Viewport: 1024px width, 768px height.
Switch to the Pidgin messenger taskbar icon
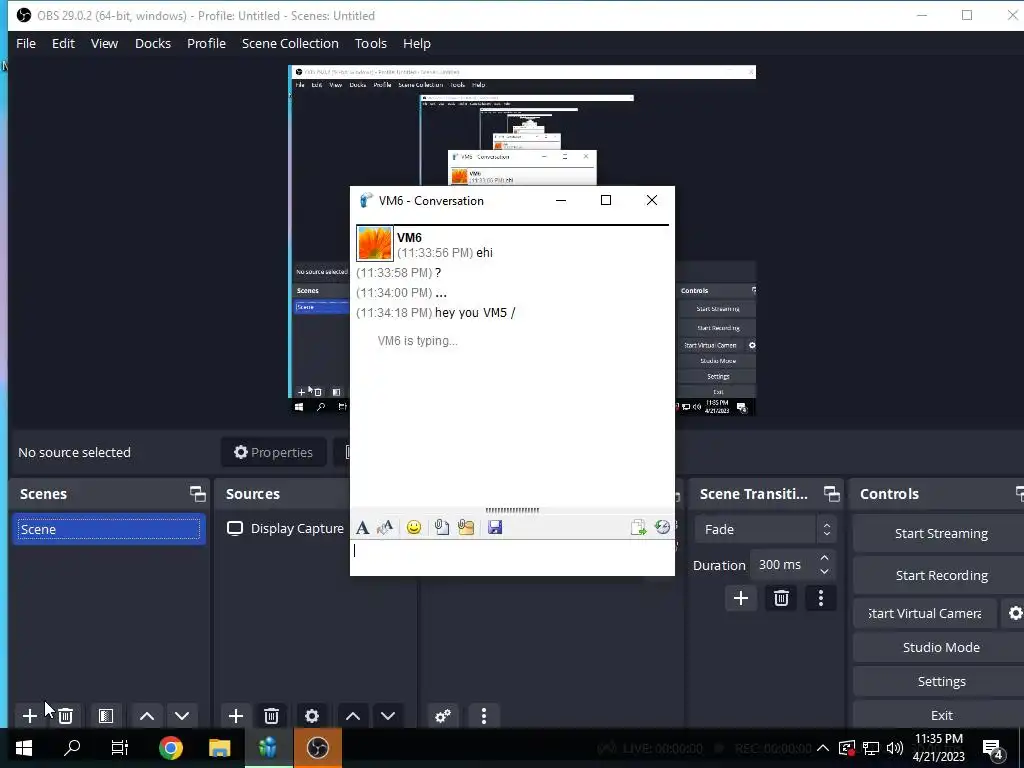268,748
